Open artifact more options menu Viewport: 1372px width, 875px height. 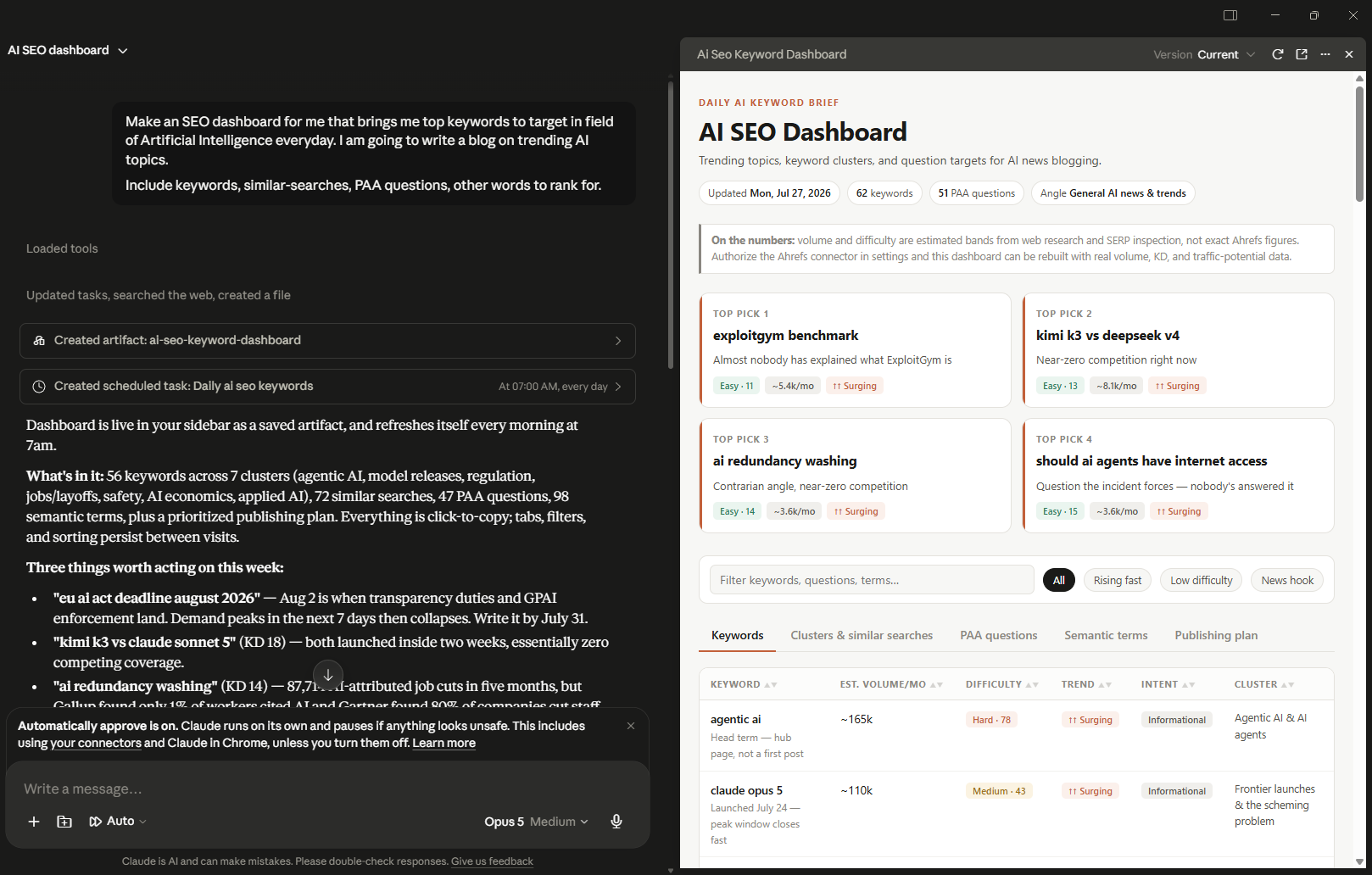point(1325,54)
